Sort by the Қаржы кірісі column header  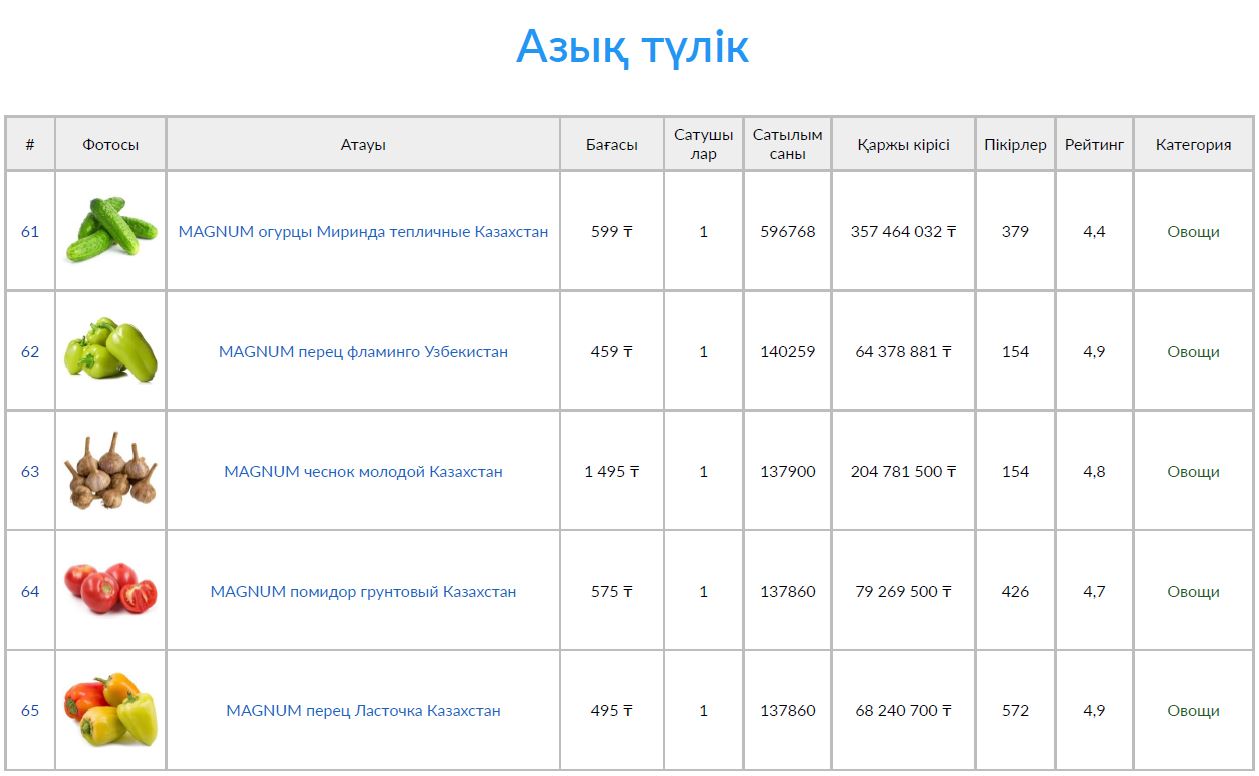click(x=903, y=144)
